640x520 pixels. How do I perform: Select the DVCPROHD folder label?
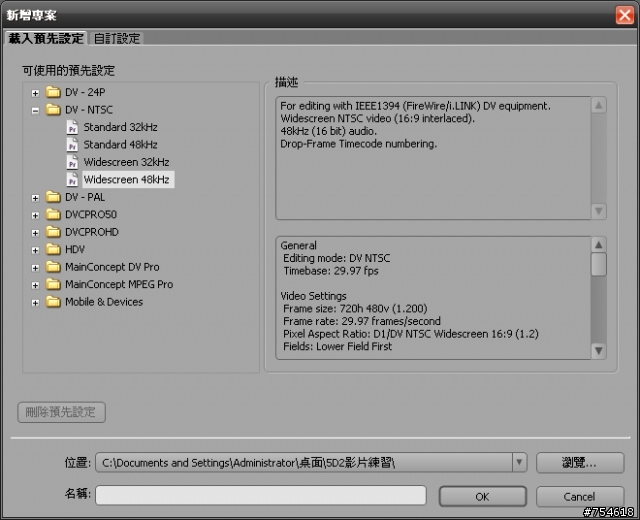pos(92,232)
